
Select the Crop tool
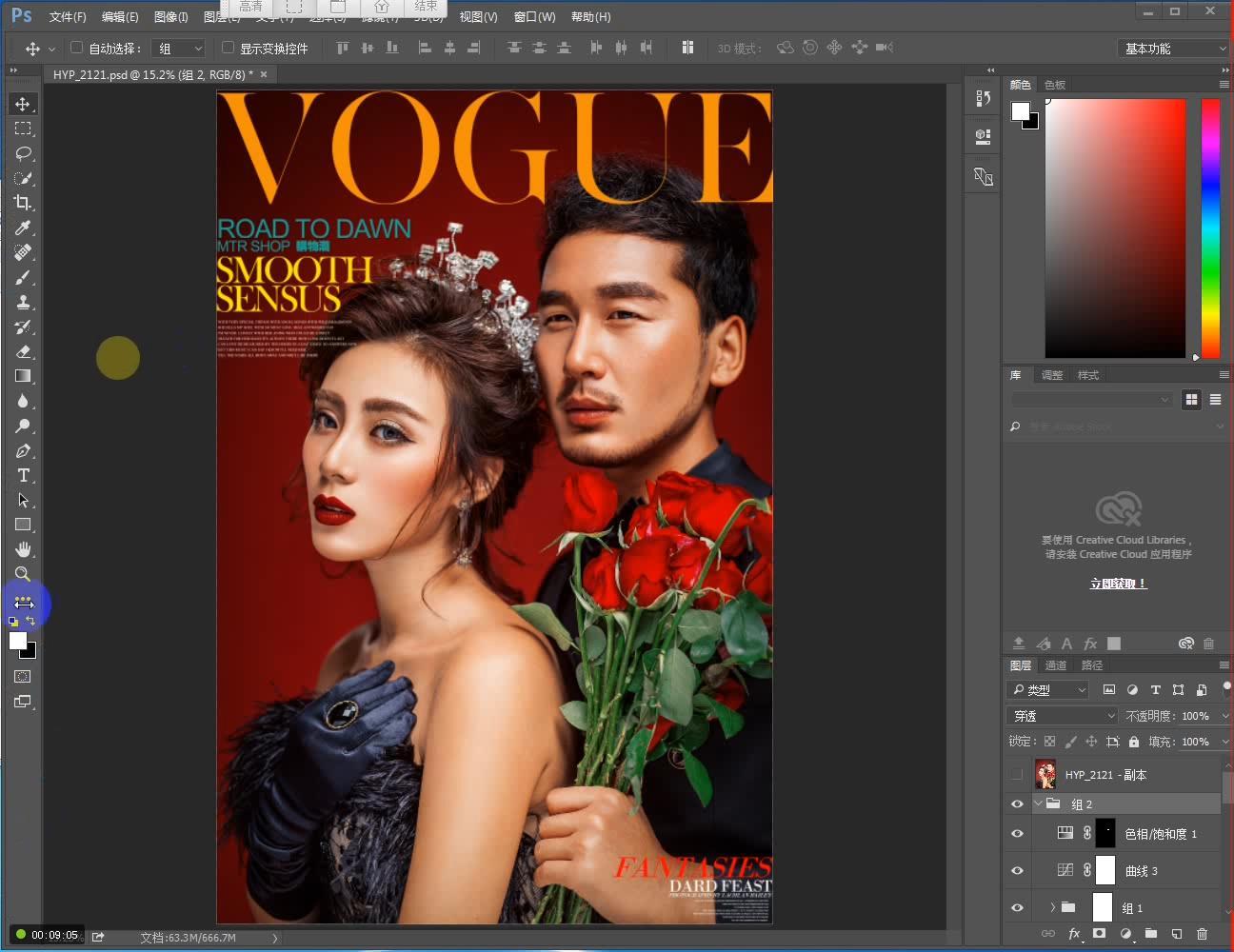pos(23,203)
